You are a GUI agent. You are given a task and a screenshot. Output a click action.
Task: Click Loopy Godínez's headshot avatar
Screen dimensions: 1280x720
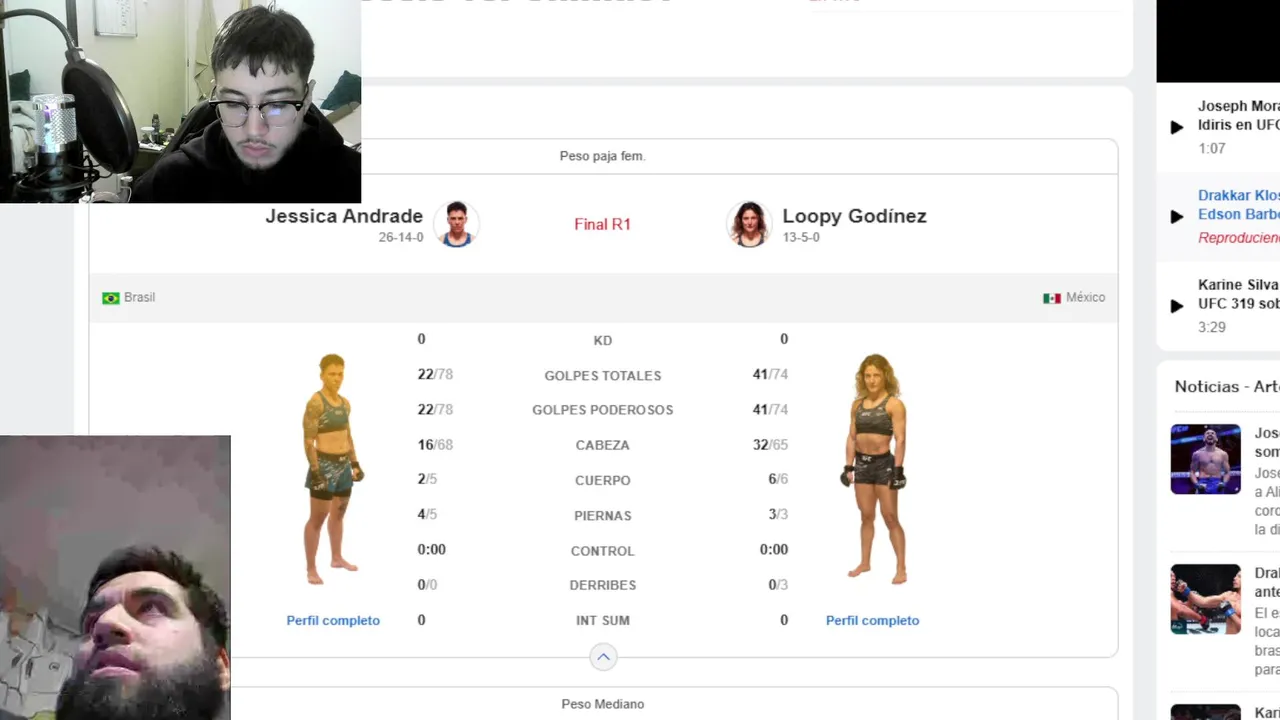749,224
